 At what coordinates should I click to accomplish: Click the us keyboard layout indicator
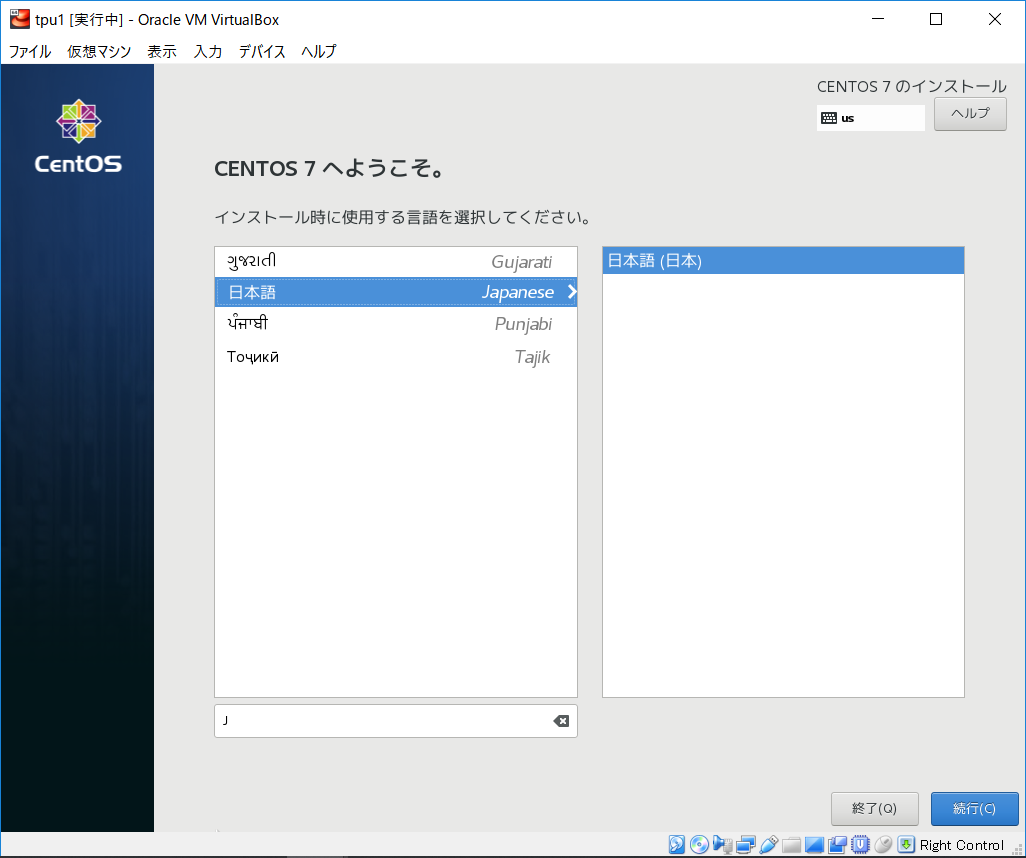pos(870,118)
